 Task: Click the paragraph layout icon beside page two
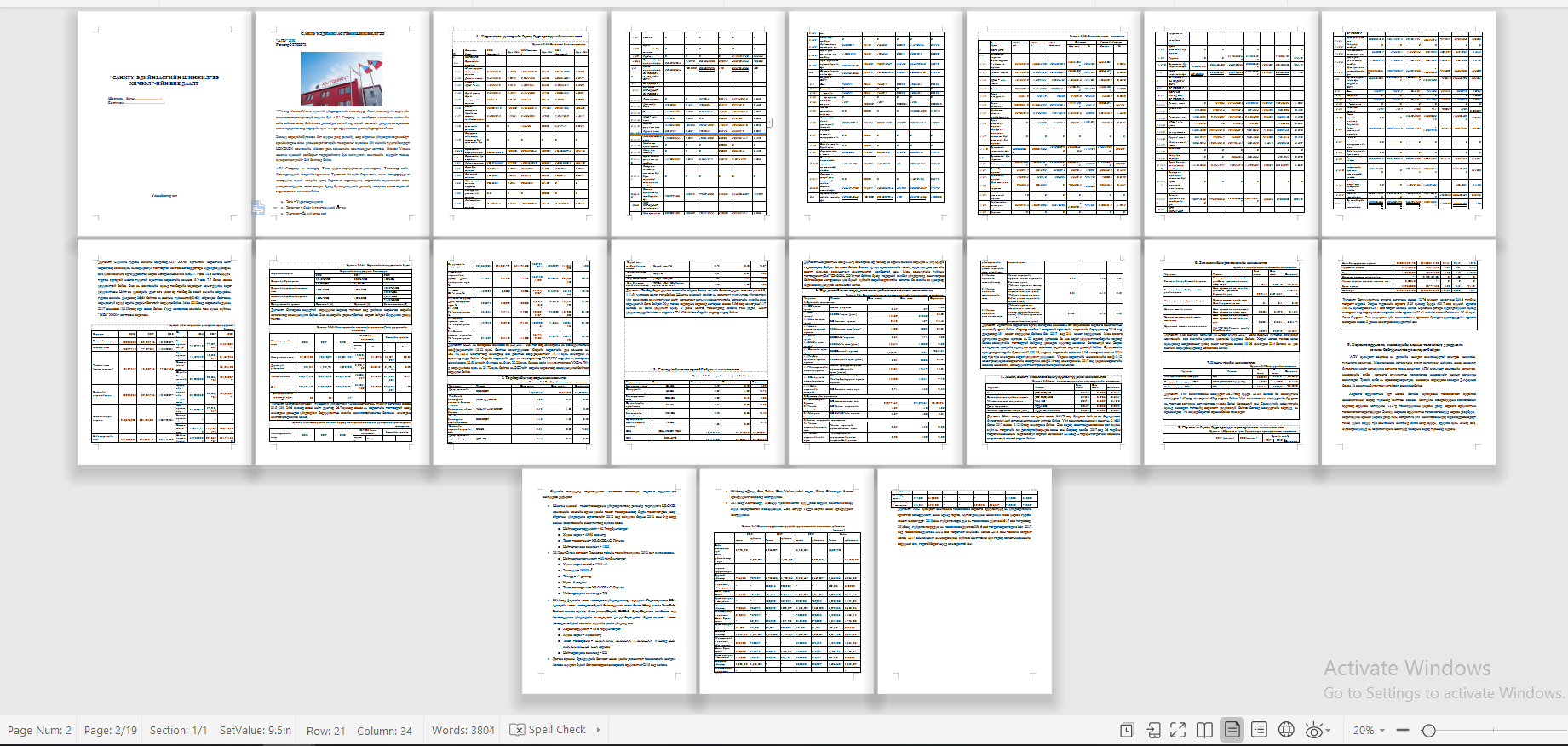coord(259,207)
